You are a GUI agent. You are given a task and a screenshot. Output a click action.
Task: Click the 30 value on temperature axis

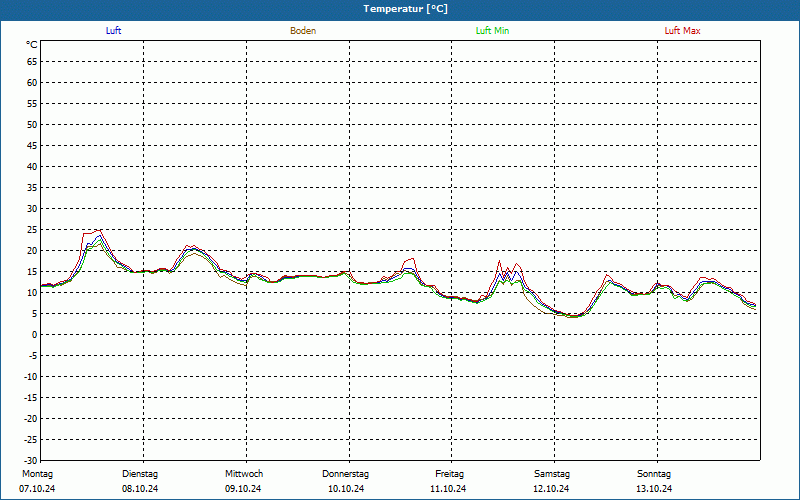(x=32, y=209)
